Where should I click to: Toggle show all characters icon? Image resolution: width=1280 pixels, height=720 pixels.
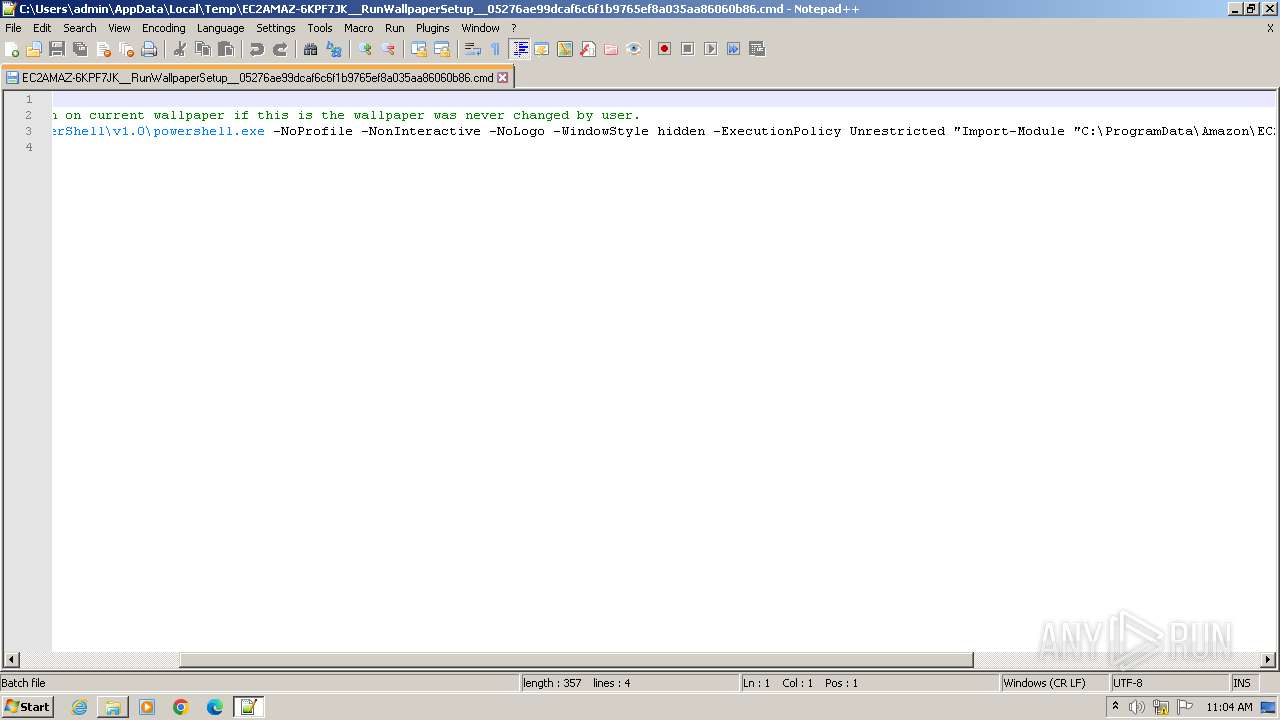[x=496, y=49]
